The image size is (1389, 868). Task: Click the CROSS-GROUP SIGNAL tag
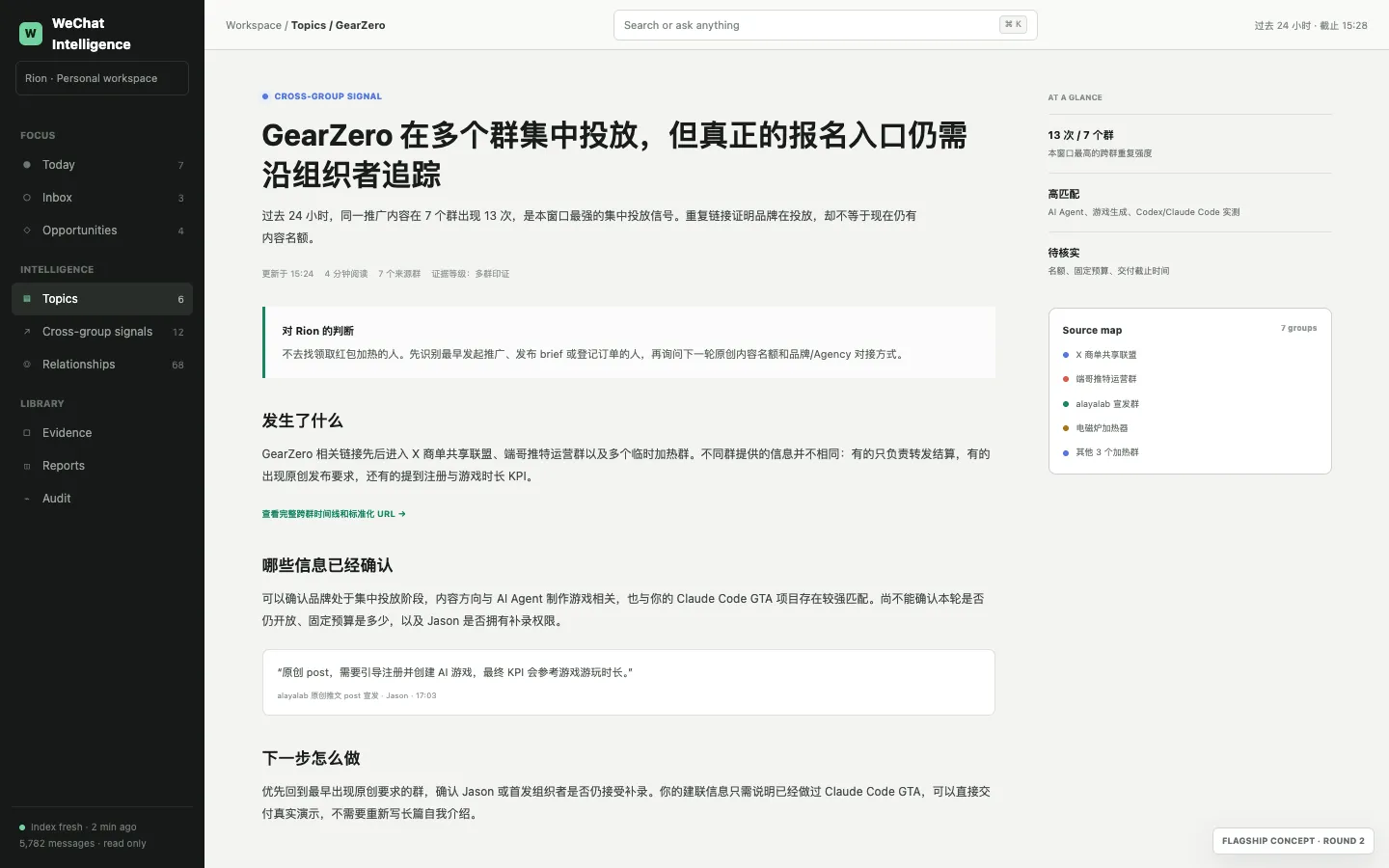coord(322,96)
